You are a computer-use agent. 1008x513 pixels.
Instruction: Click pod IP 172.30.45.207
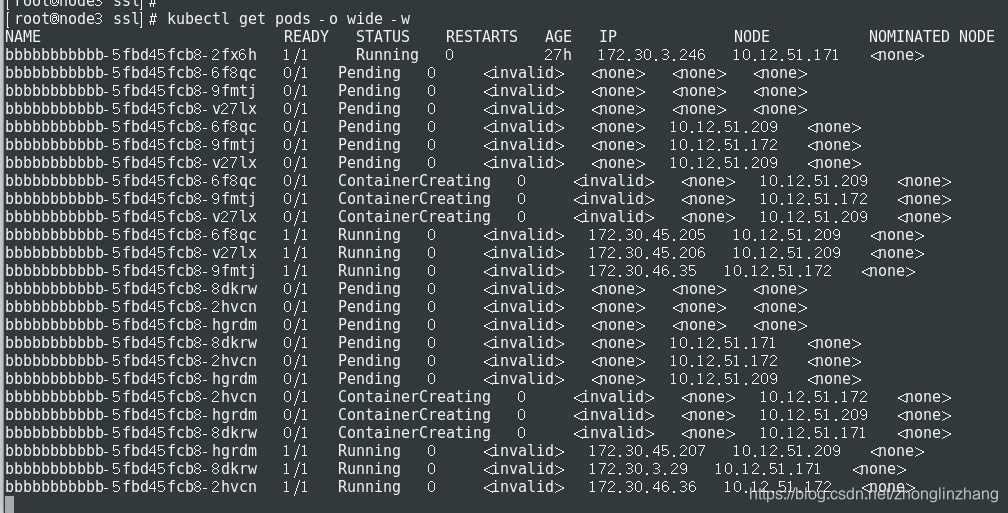[647, 451]
